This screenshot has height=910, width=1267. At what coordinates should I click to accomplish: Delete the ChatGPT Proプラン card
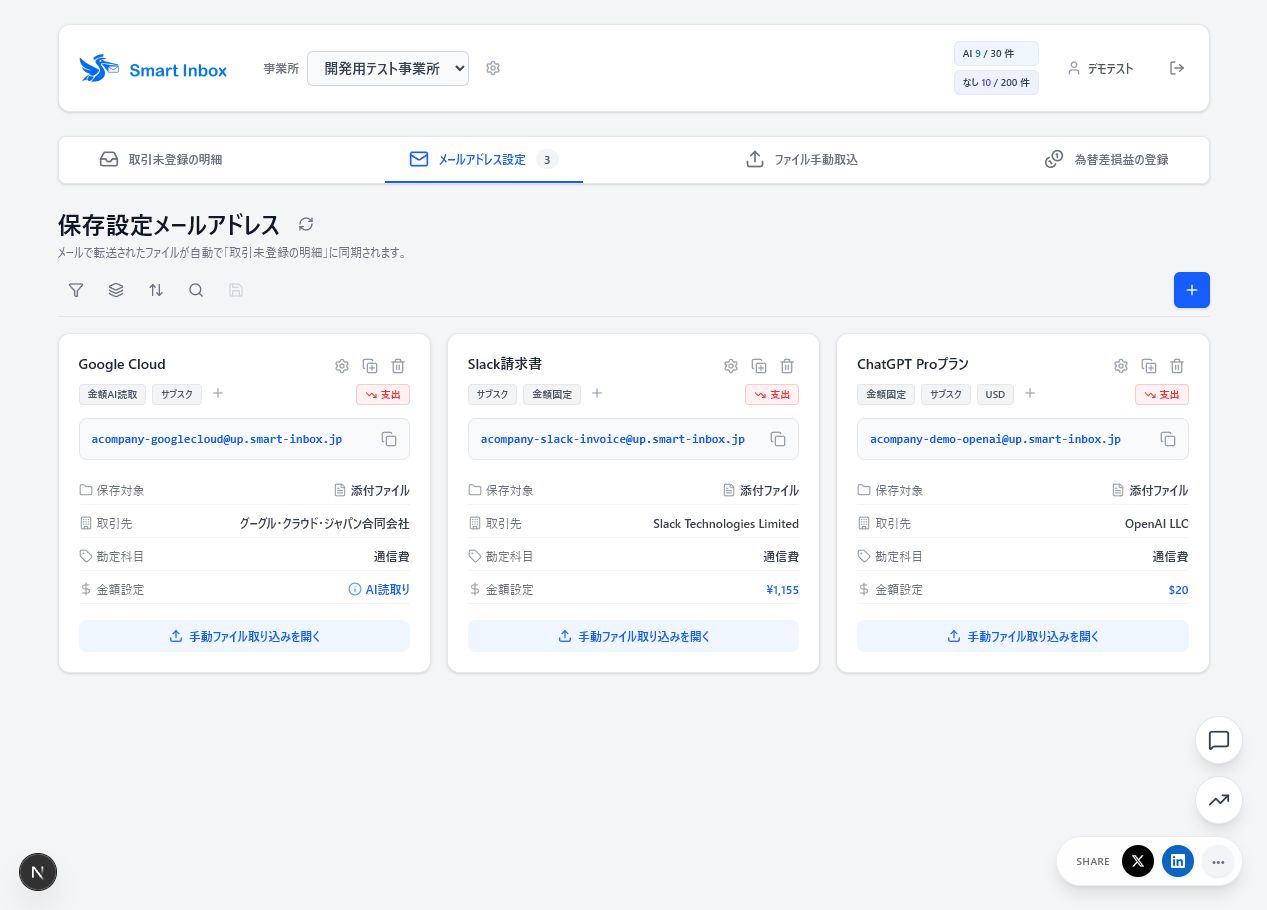(x=1177, y=366)
